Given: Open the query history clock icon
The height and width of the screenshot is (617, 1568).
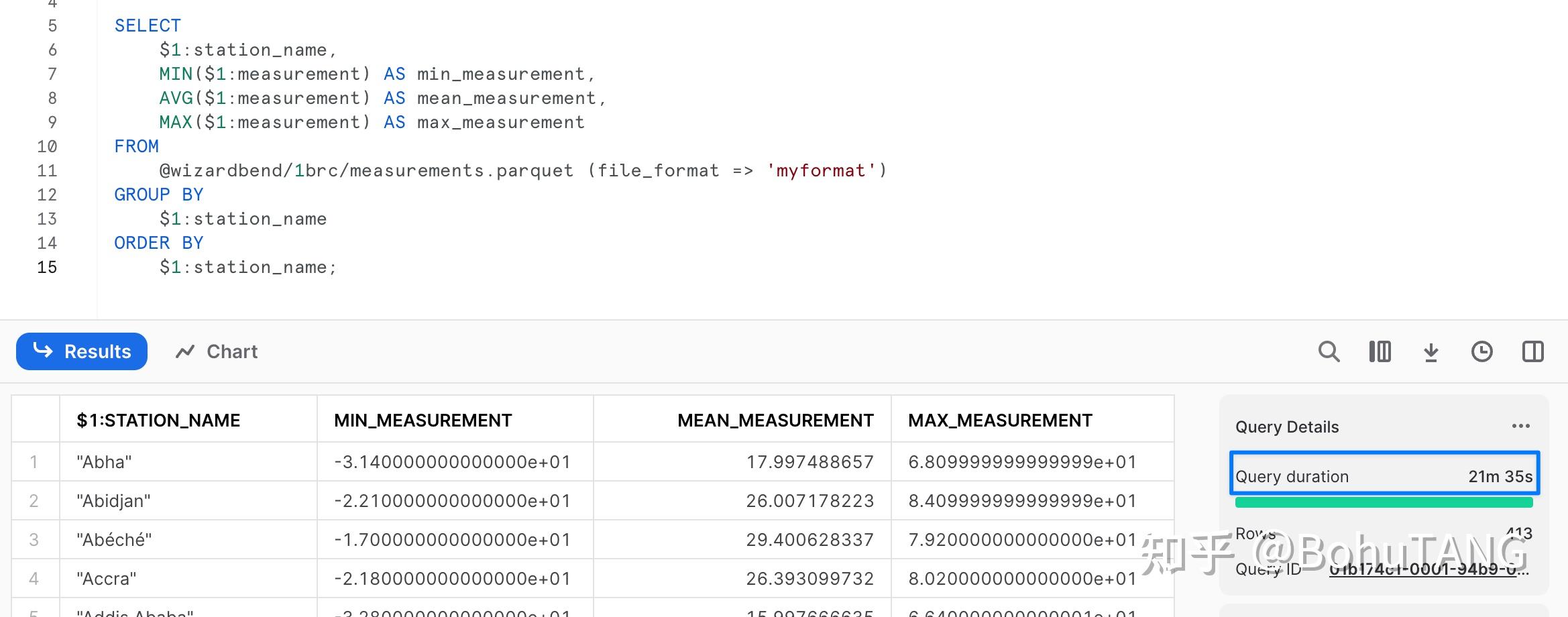Looking at the screenshot, I should tap(1481, 351).
